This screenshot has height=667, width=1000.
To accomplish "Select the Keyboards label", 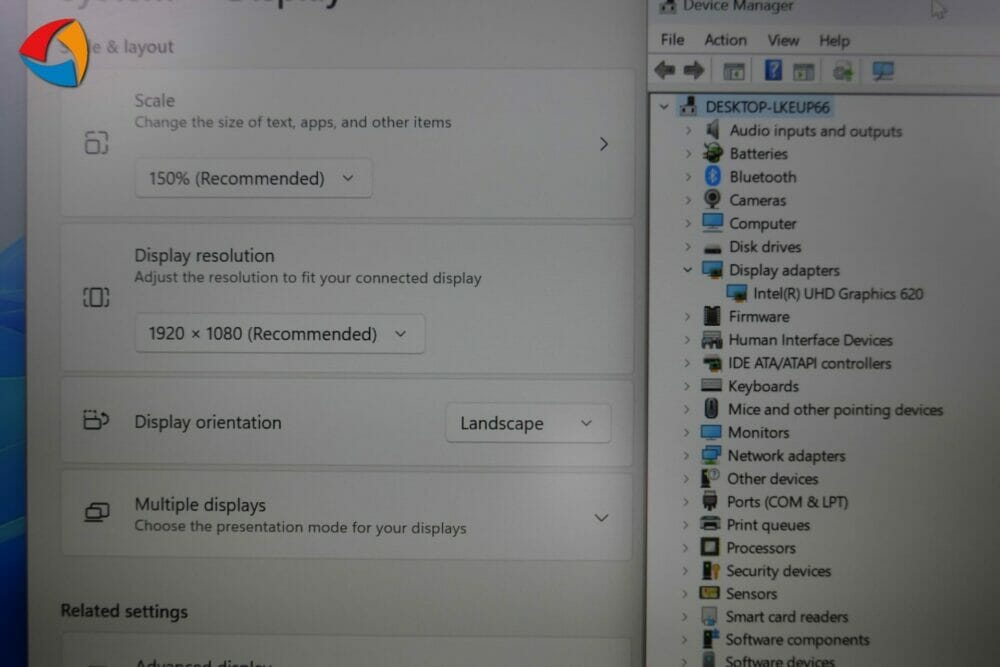I will (763, 386).
